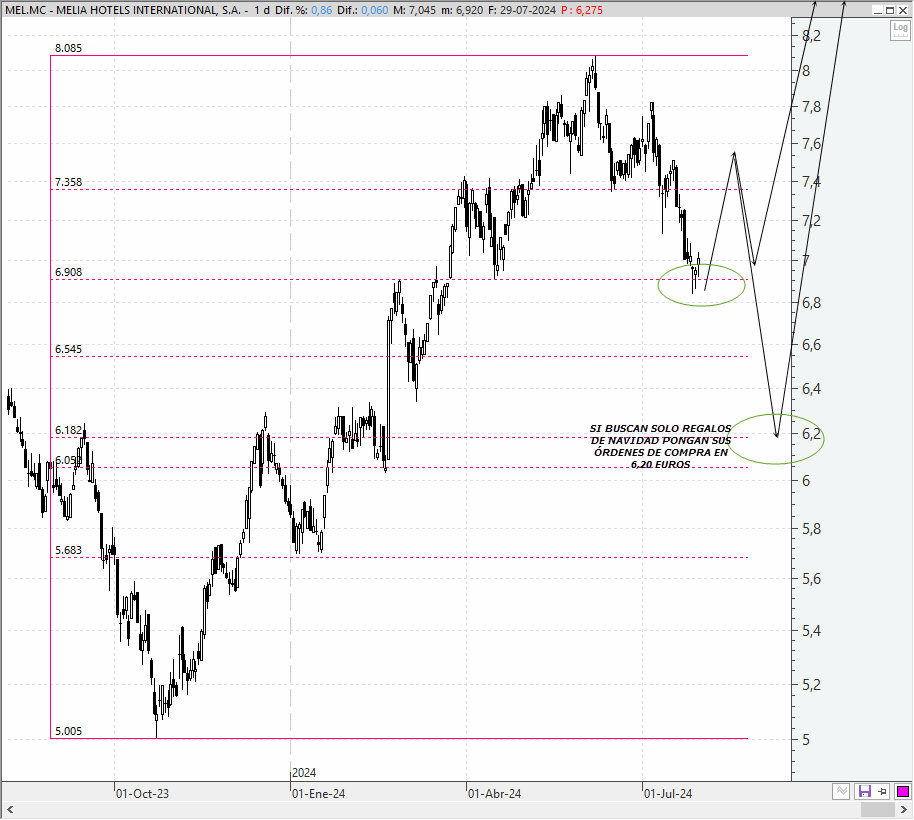
Task: Maximize the MEL.MC chart window
Action: tap(890, 10)
